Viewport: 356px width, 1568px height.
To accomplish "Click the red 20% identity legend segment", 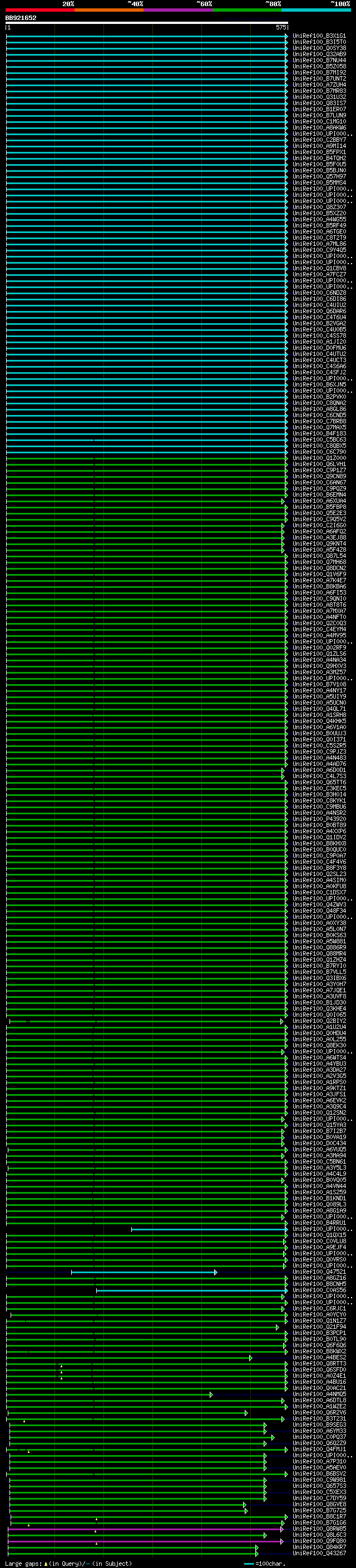I will [x=39, y=10].
